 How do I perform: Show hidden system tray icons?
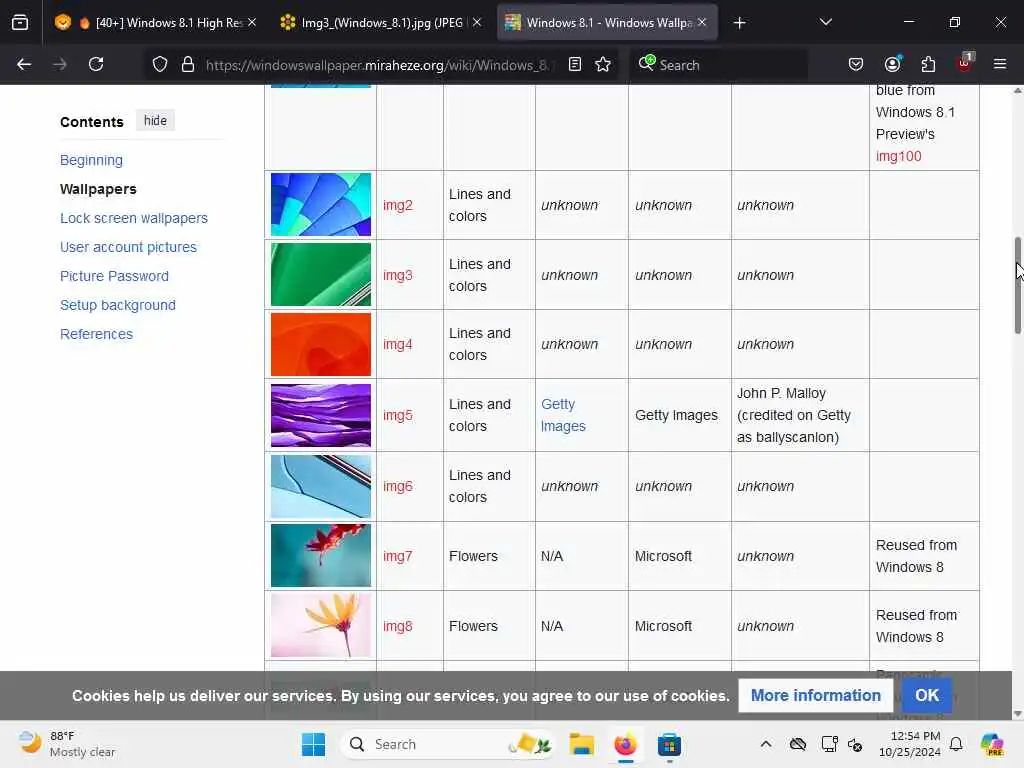point(766,744)
